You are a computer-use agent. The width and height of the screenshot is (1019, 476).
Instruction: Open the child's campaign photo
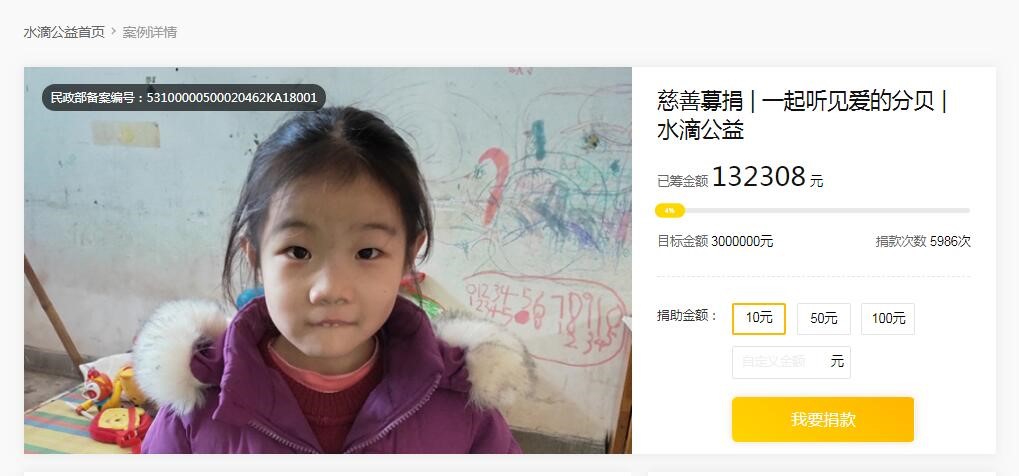pyautogui.click(x=328, y=260)
